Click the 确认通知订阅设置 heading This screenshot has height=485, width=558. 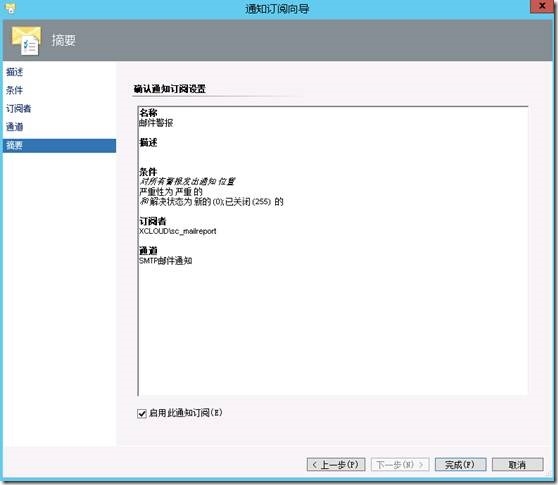point(170,89)
